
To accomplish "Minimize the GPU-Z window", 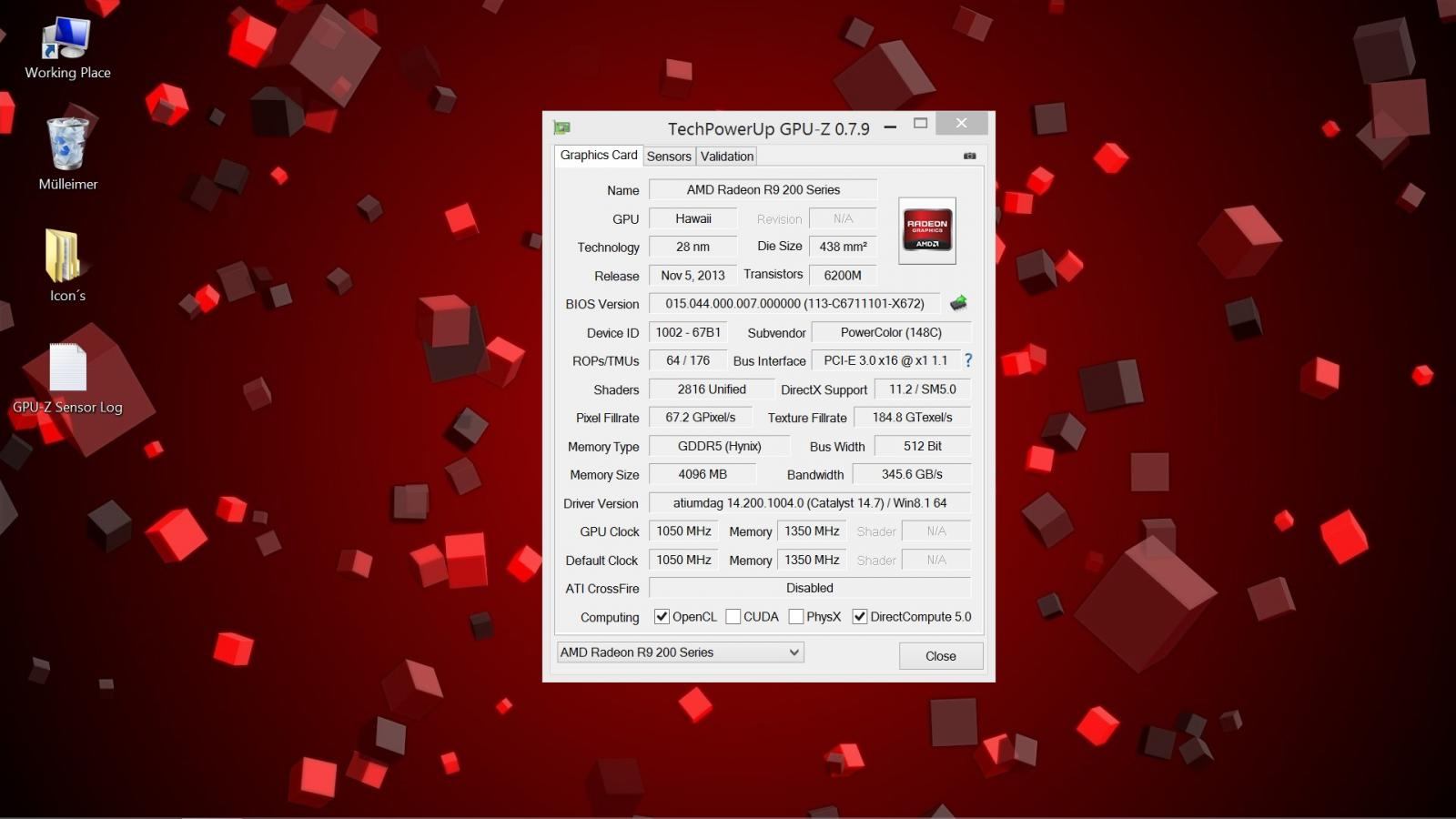I will pos(890,126).
